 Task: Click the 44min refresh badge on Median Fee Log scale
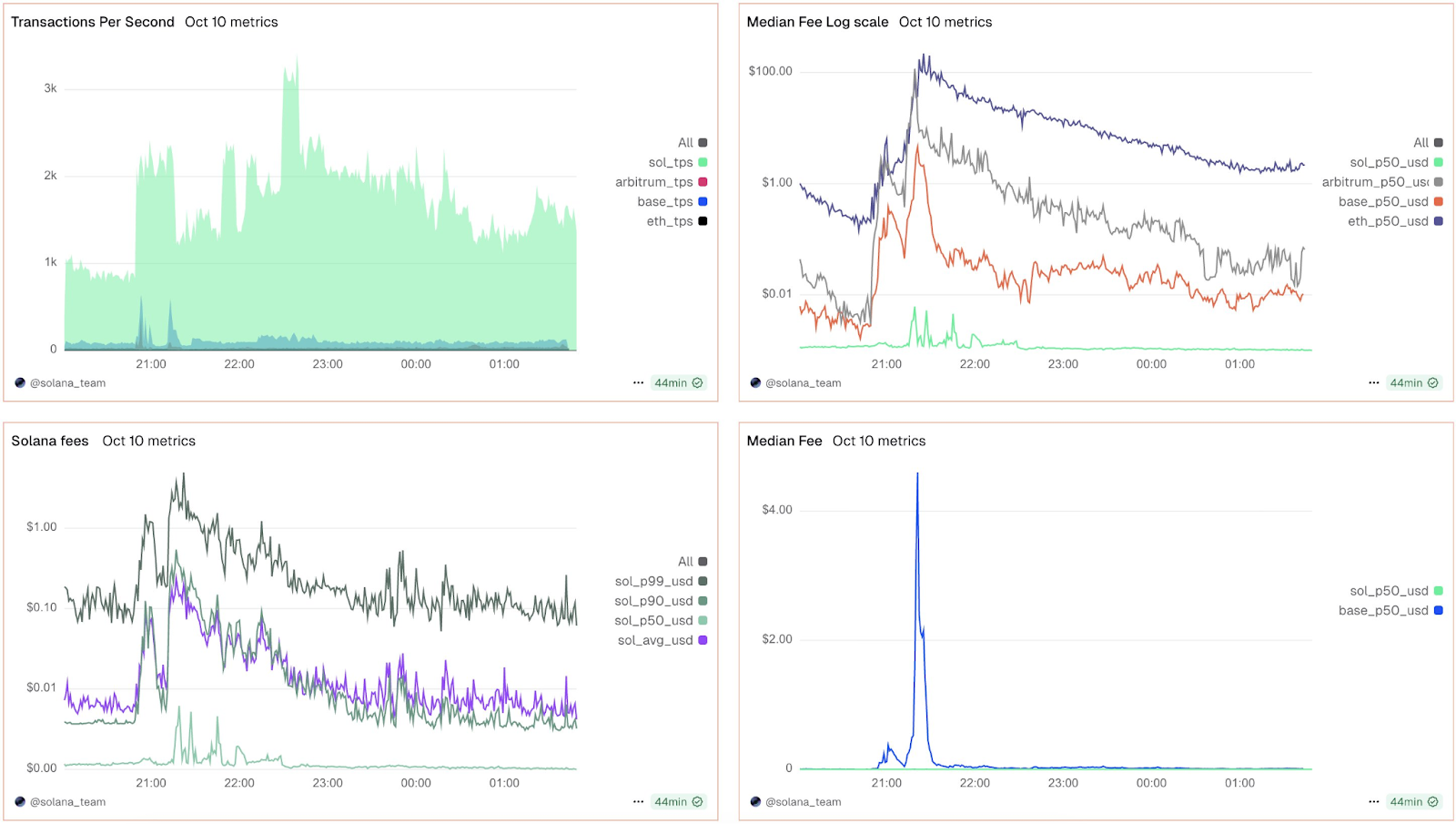(x=1414, y=383)
